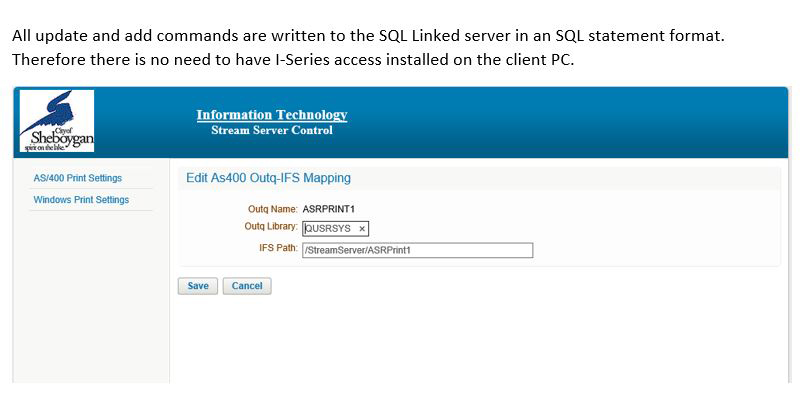Click inside the IFS Path field
The width and height of the screenshot is (800, 394).
coord(417,250)
